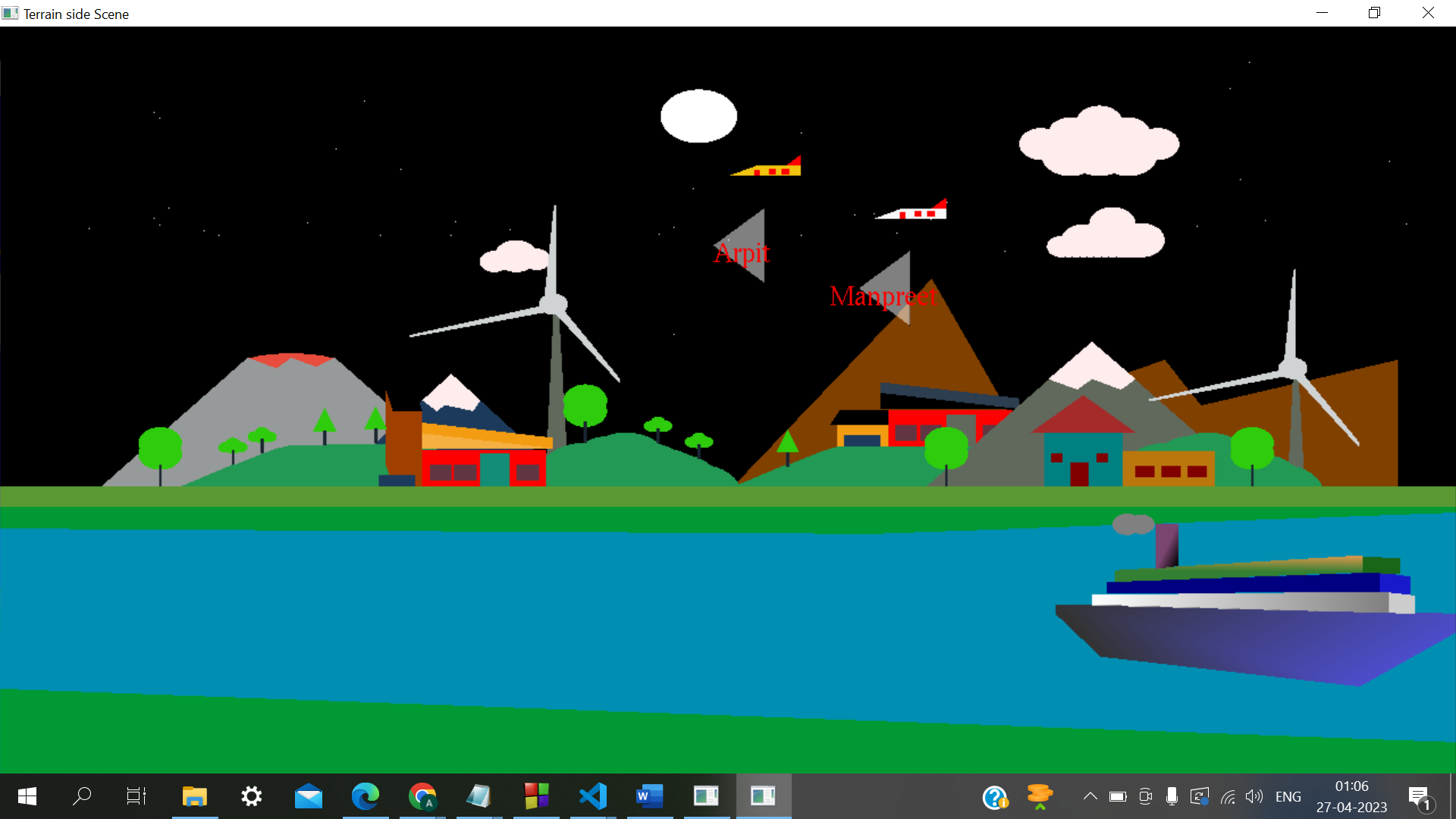Launch Microsoft Edge from the taskbar
The height and width of the screenshot is (819, 1456).
coord(366,796)
